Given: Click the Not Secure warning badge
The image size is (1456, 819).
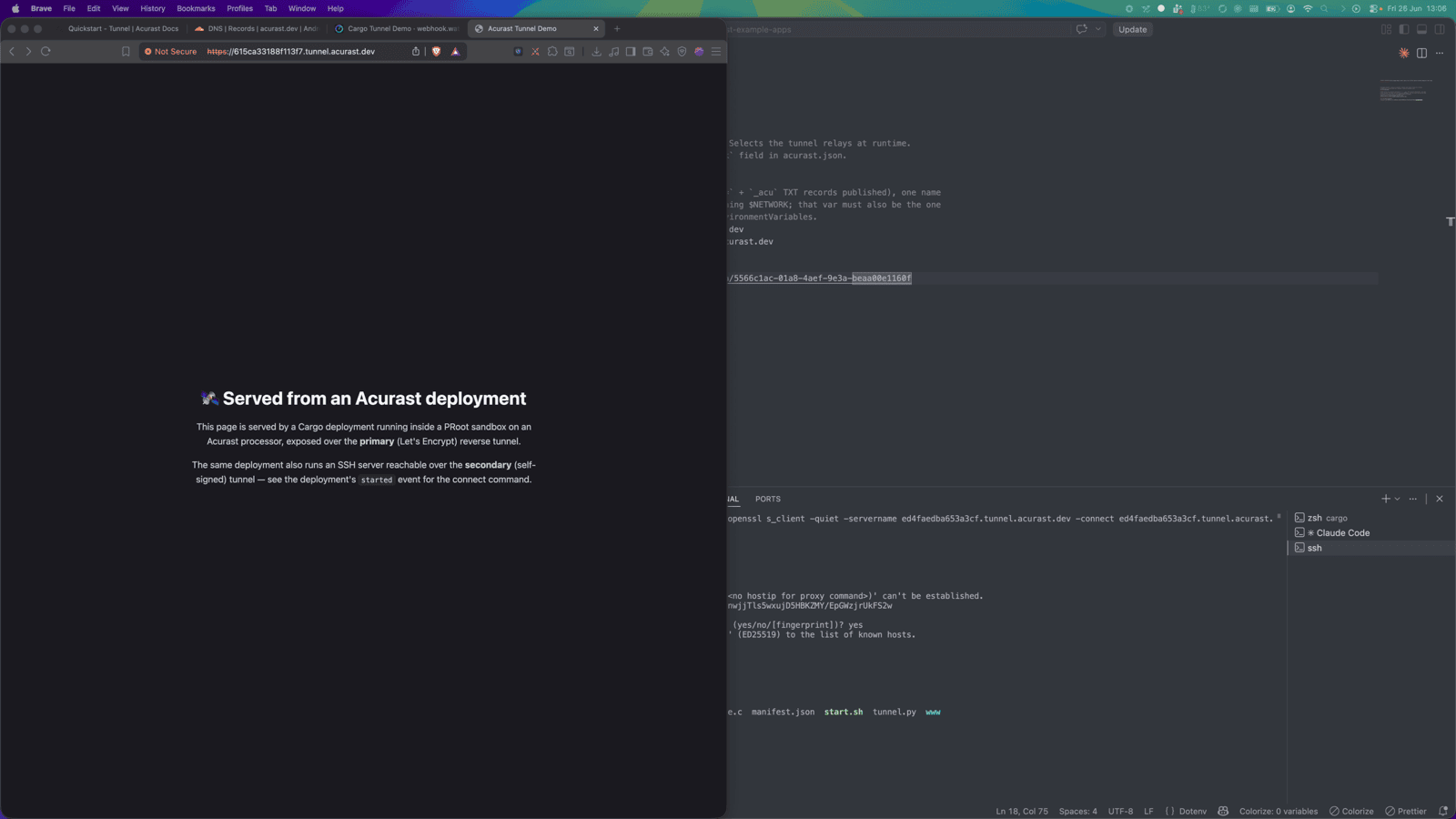Looking at the screenshot, I should pos(171,52).
